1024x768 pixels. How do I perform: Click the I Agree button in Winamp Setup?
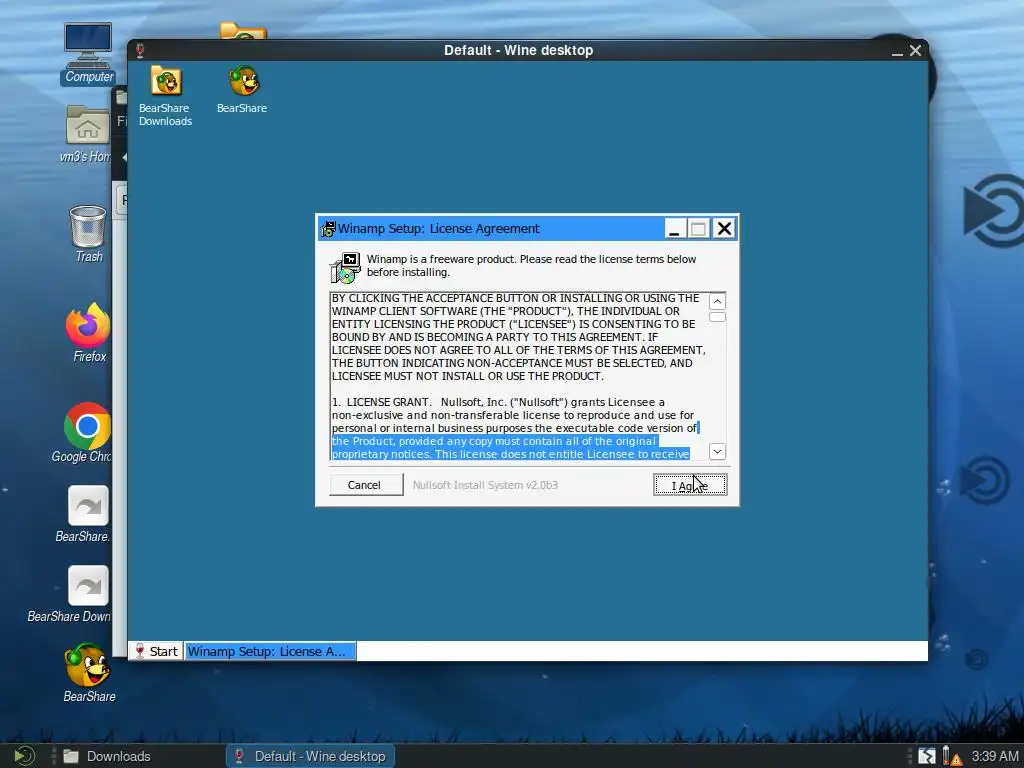click(690, 485)
